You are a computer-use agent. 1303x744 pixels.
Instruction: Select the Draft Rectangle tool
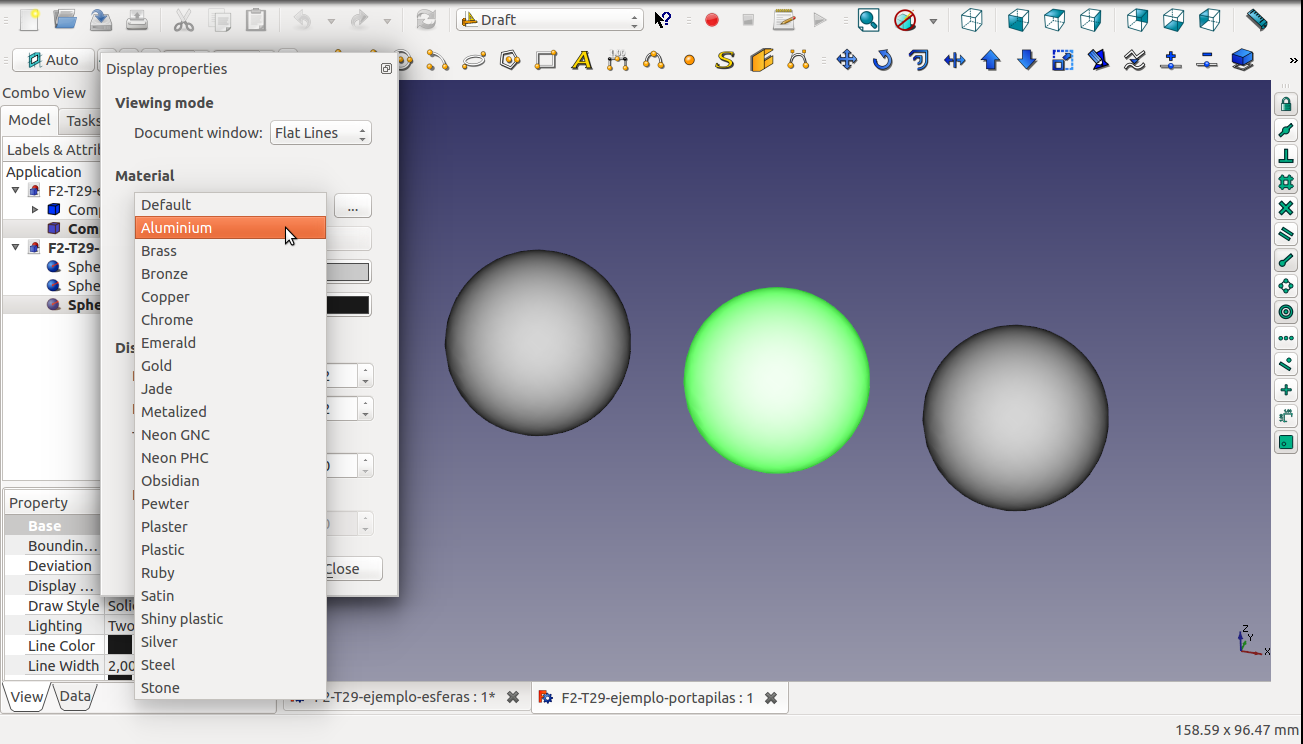(x=546, y=60)
